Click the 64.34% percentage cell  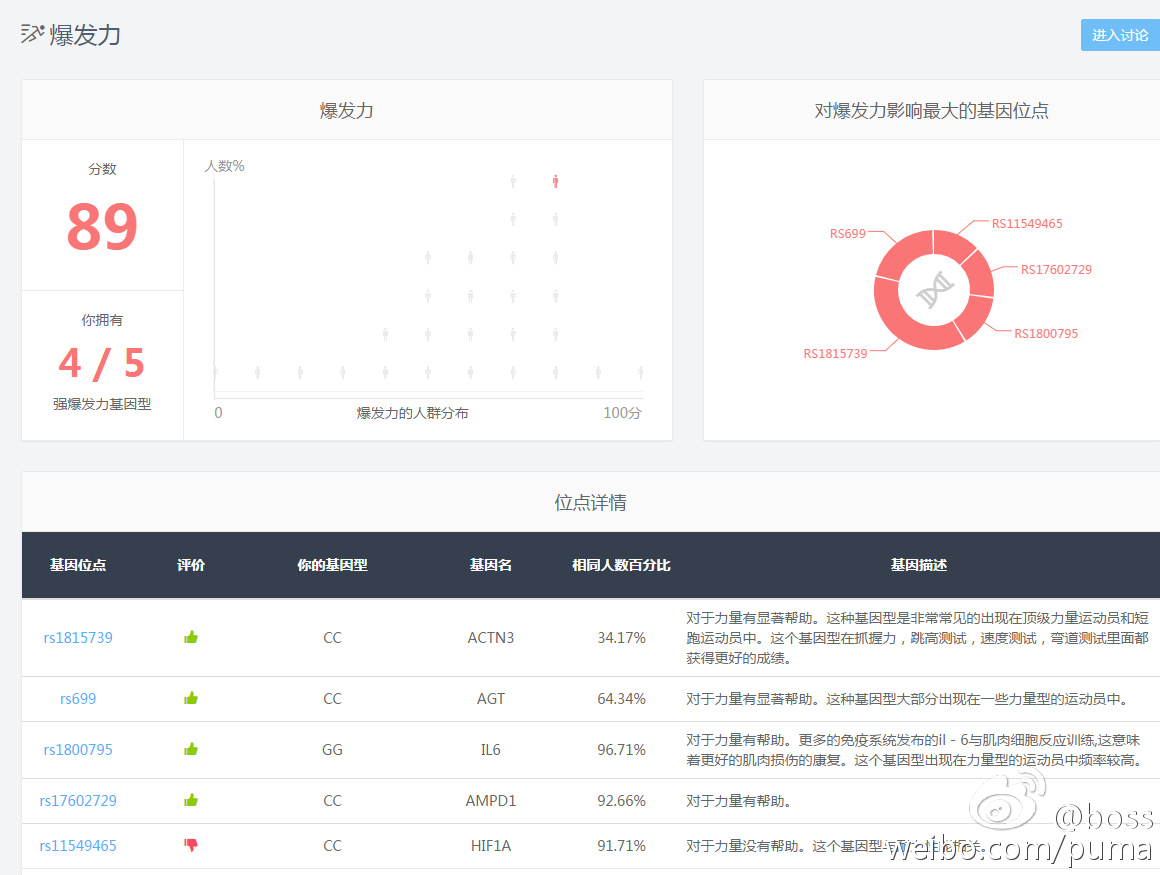pos(621,698)
